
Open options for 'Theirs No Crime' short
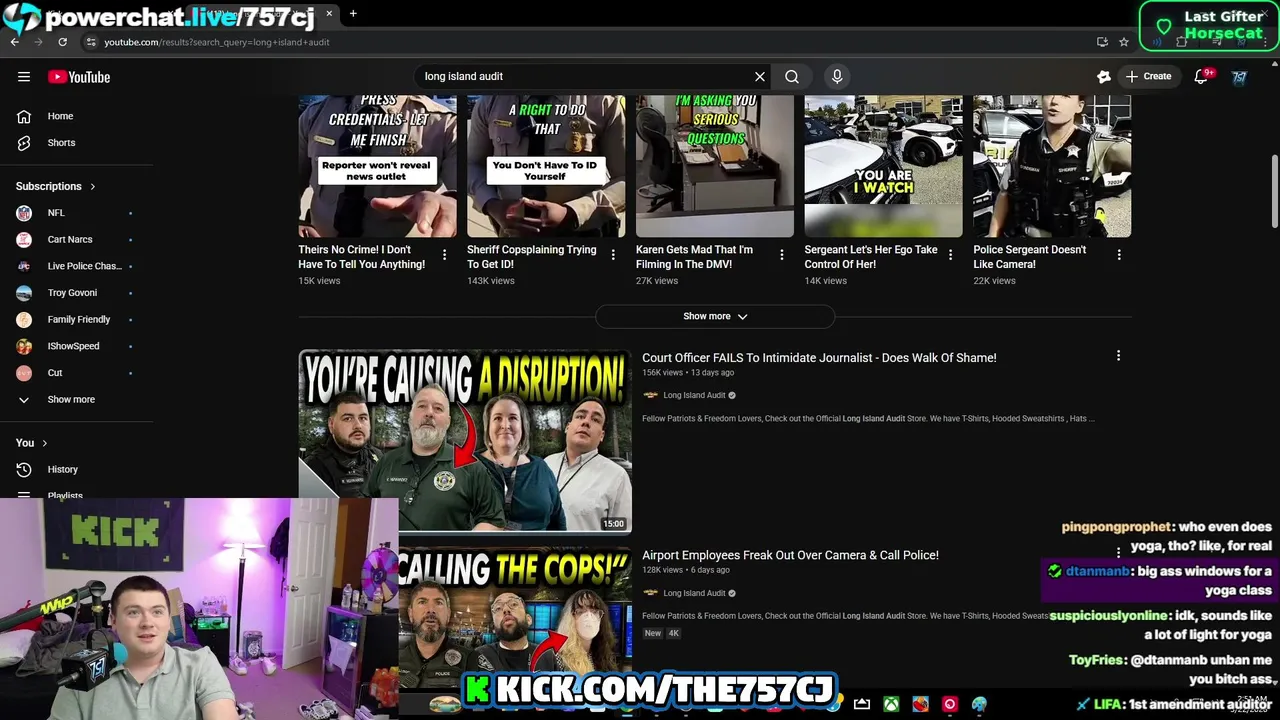[x=445, y=255]
